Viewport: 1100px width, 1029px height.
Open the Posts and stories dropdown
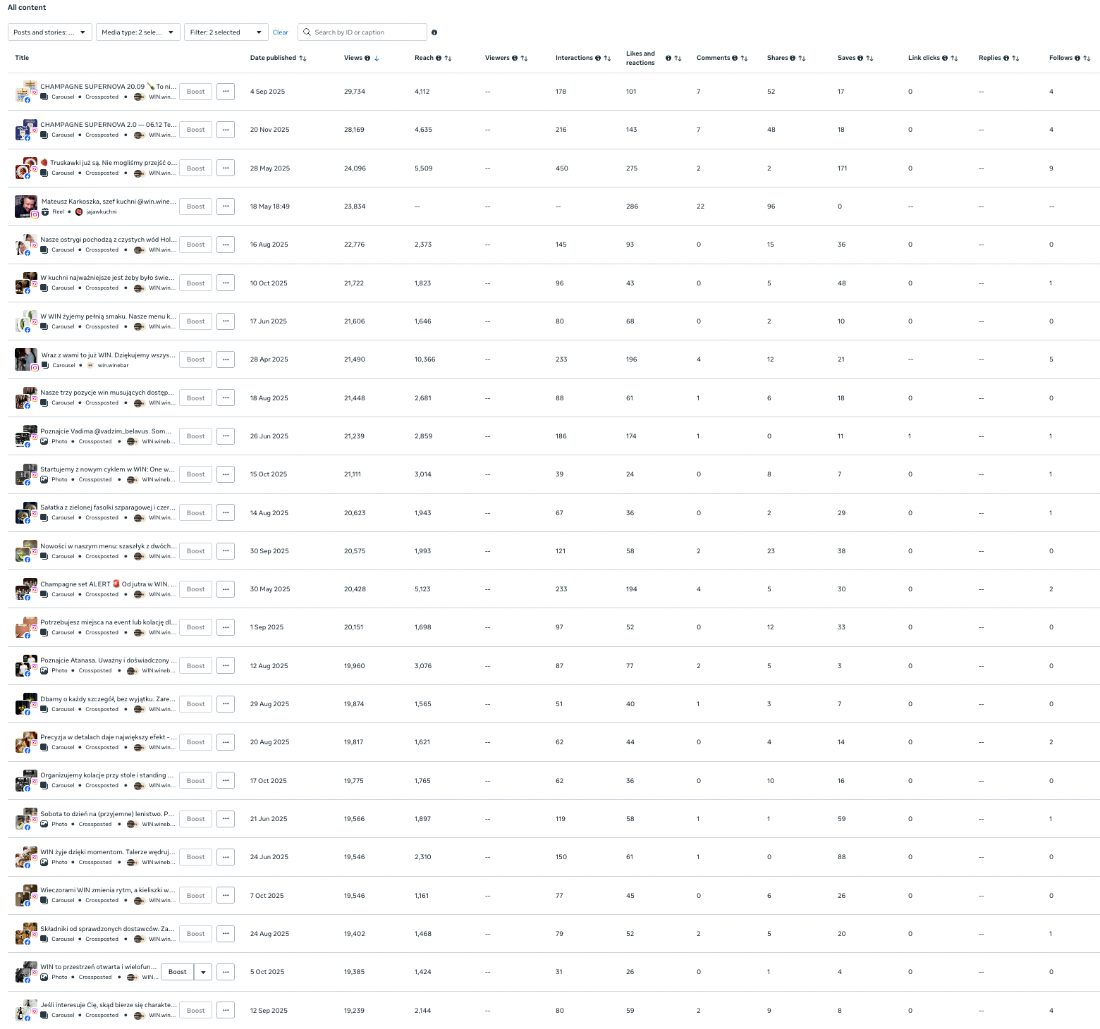(50, 32)
